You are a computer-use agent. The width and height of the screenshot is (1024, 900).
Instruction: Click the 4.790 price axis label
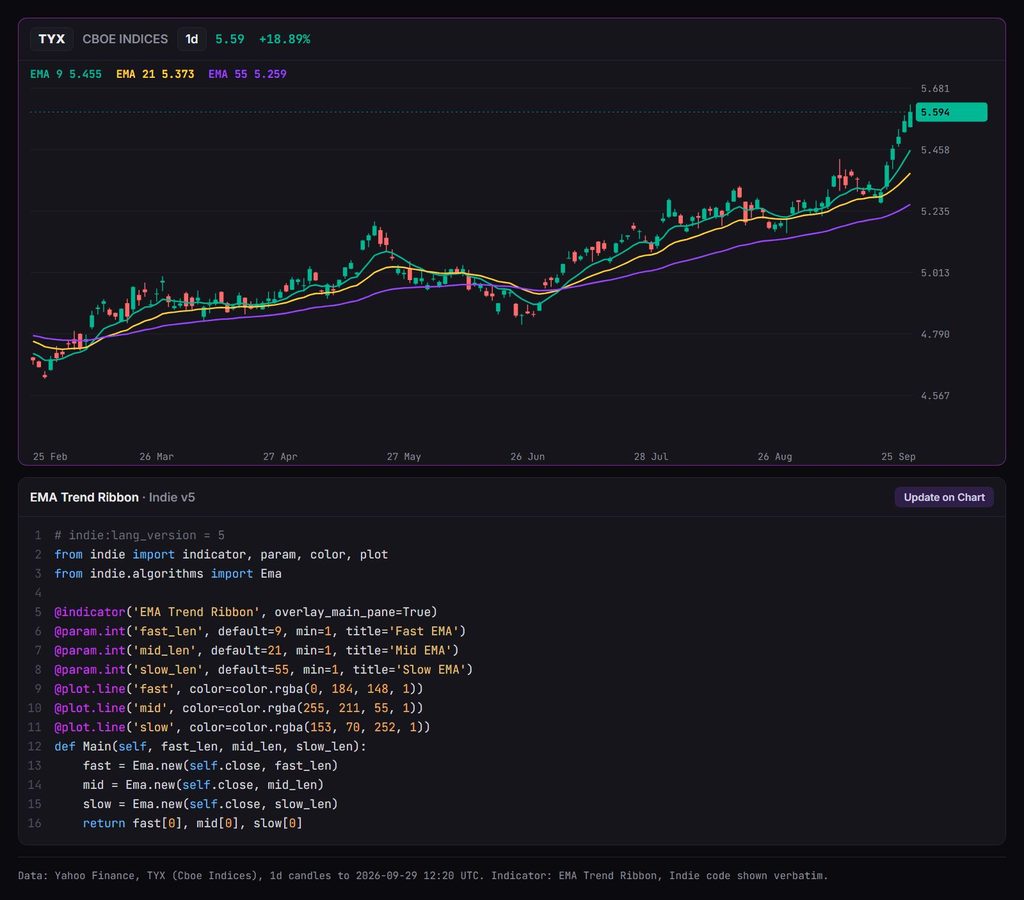(x=935, y=334)
